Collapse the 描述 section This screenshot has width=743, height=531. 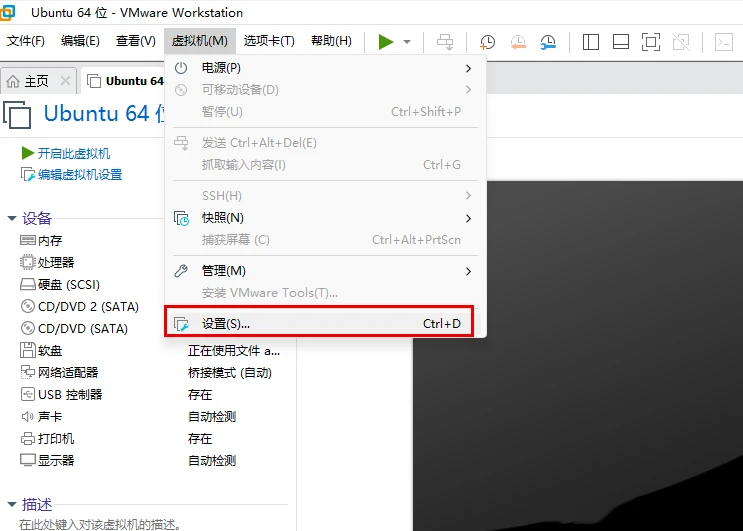[11, 504]
